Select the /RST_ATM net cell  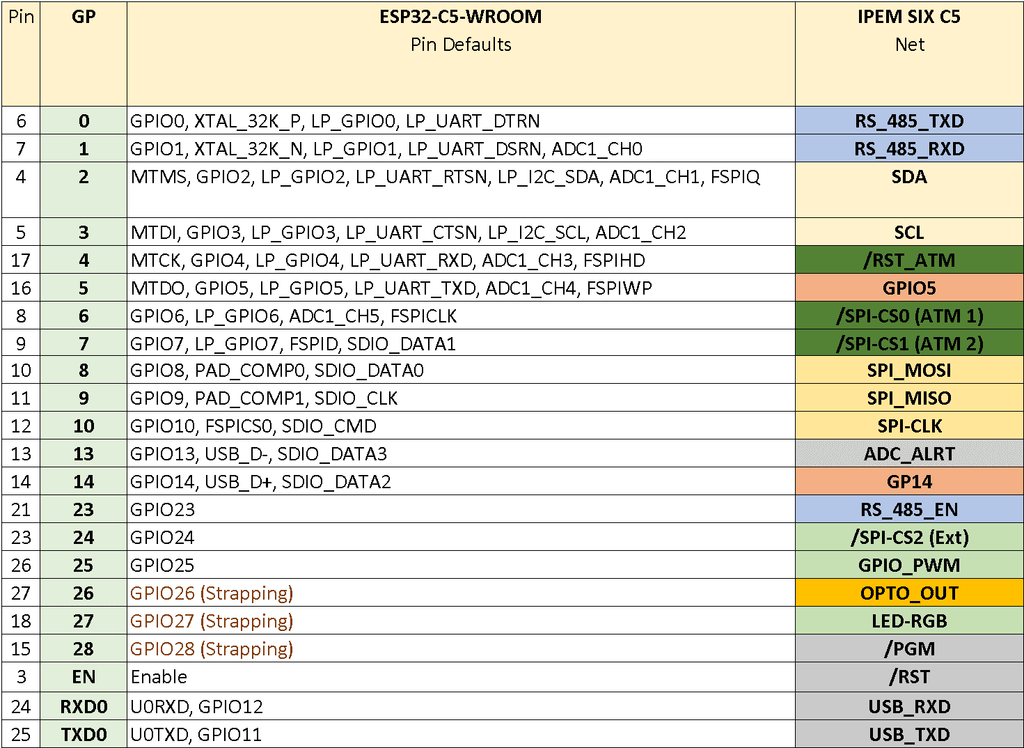click(909, 260)
